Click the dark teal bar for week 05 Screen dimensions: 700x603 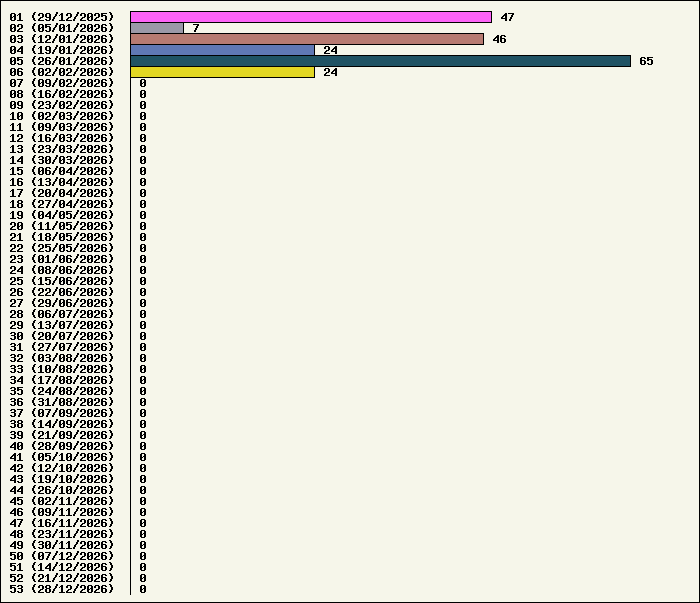tap(380, 61)
